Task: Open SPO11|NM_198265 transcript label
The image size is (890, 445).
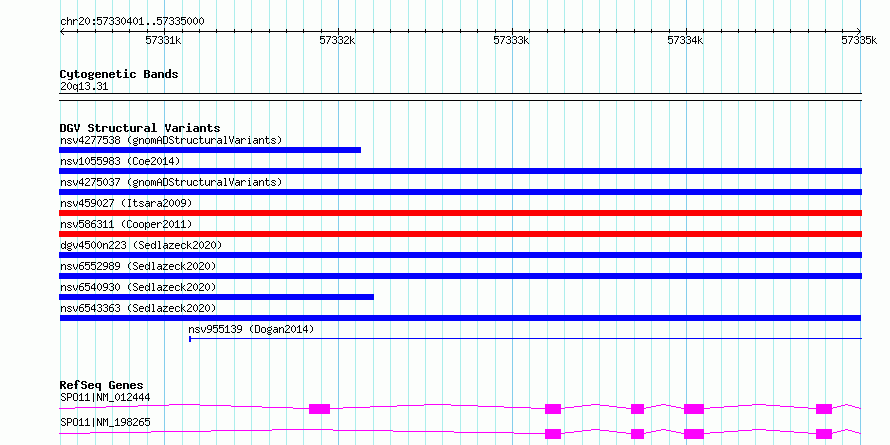Action: coord(105,422)
